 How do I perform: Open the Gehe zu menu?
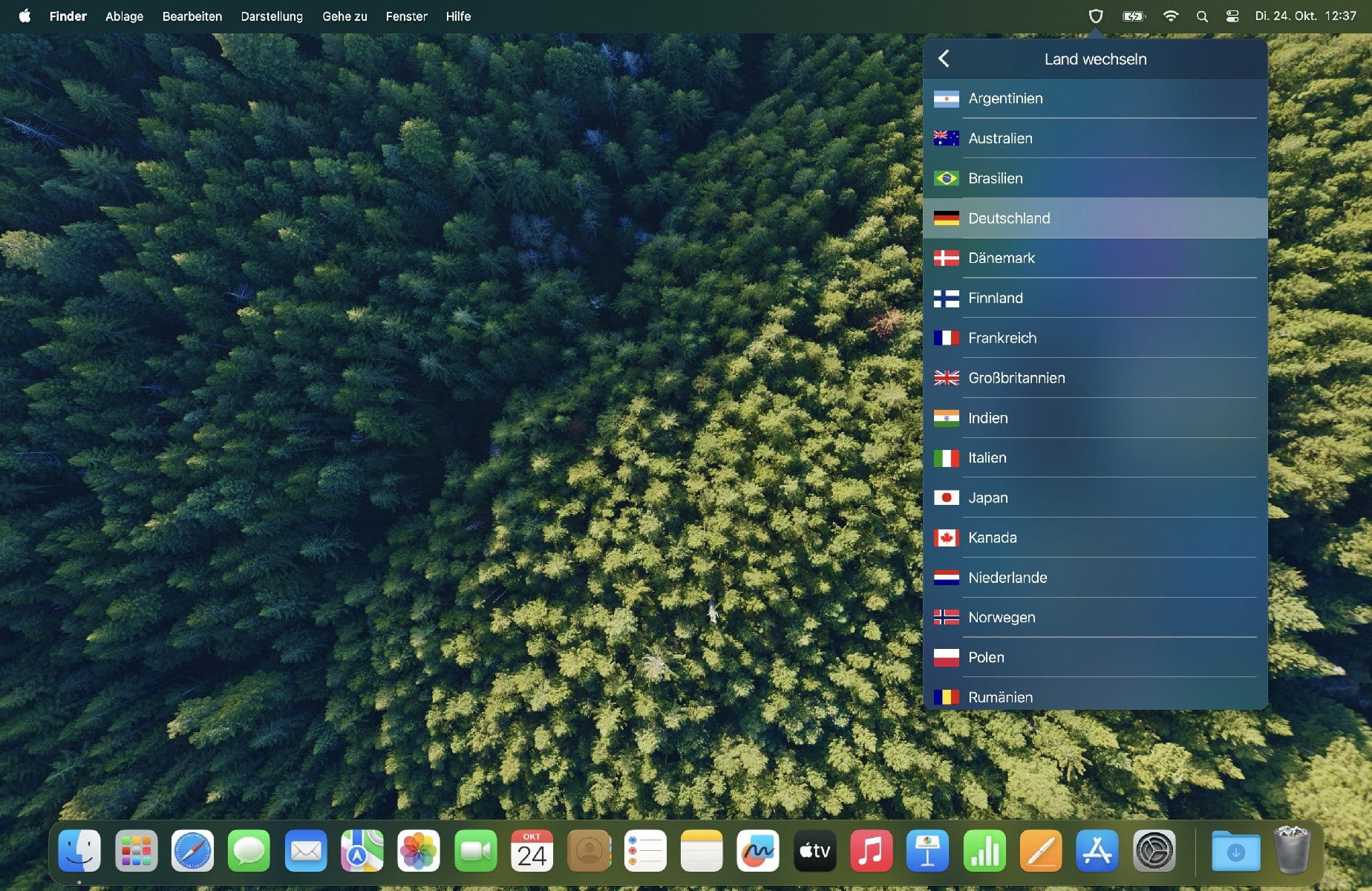[344, 16]
